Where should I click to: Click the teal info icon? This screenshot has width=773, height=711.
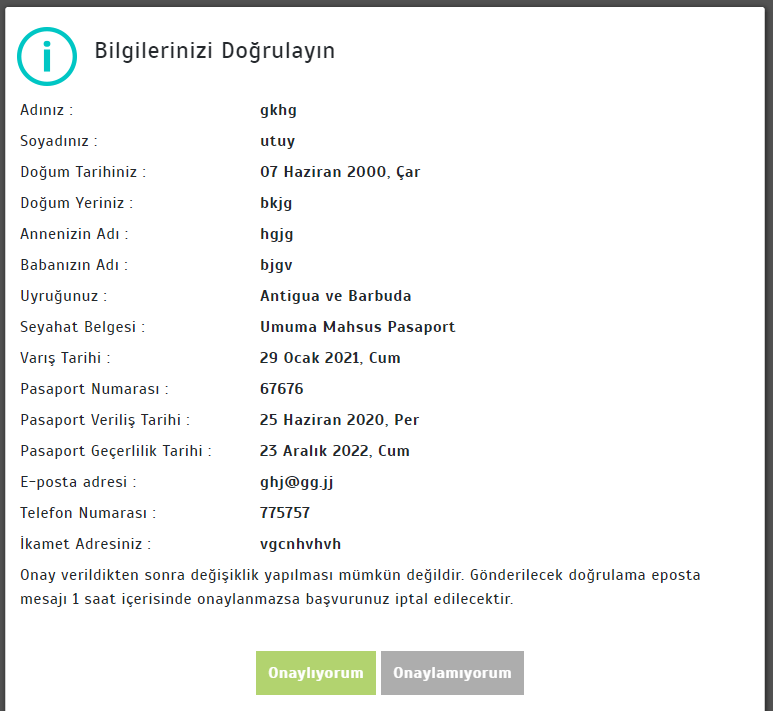pos(47,56)
